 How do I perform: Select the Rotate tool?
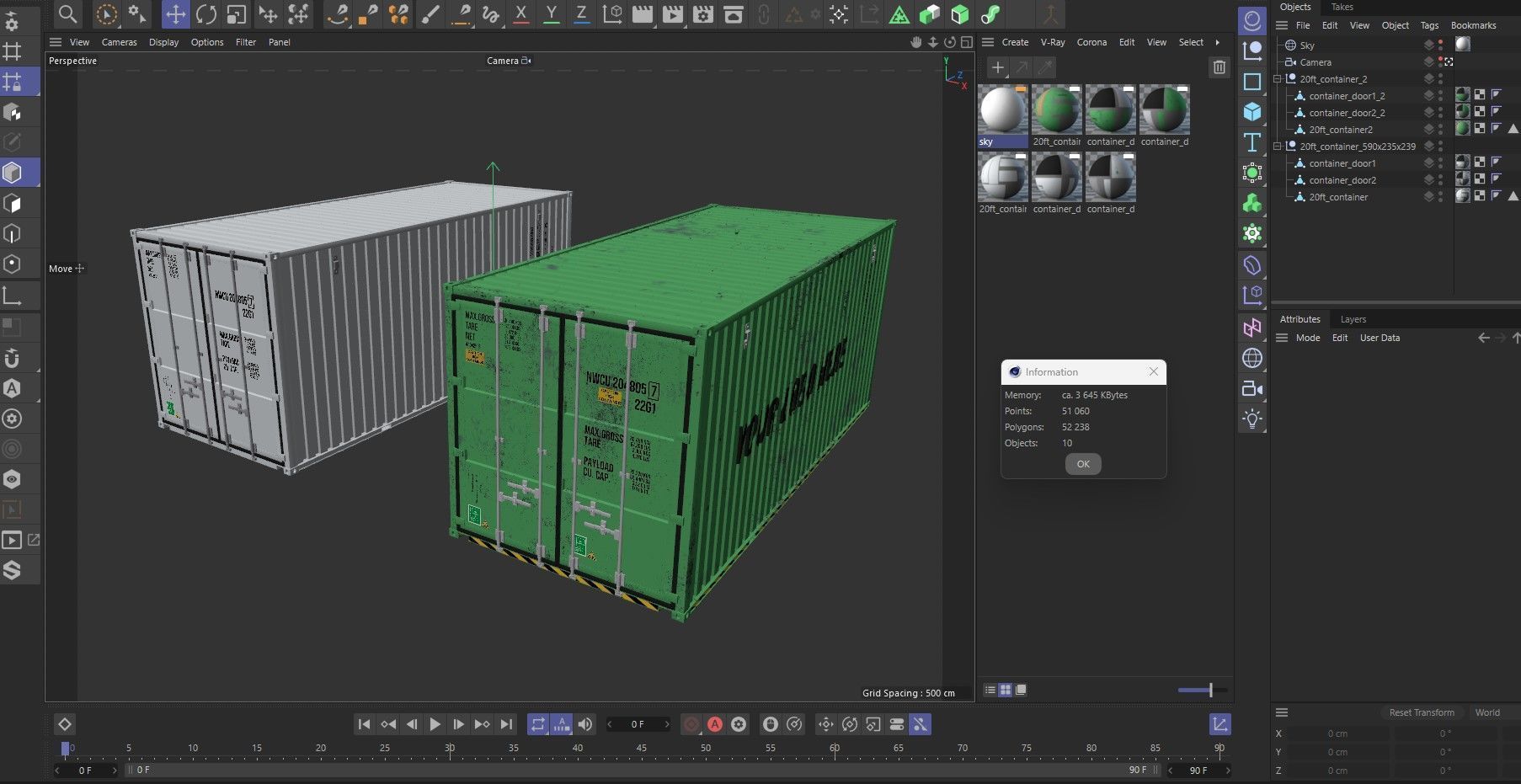[205, 14]
